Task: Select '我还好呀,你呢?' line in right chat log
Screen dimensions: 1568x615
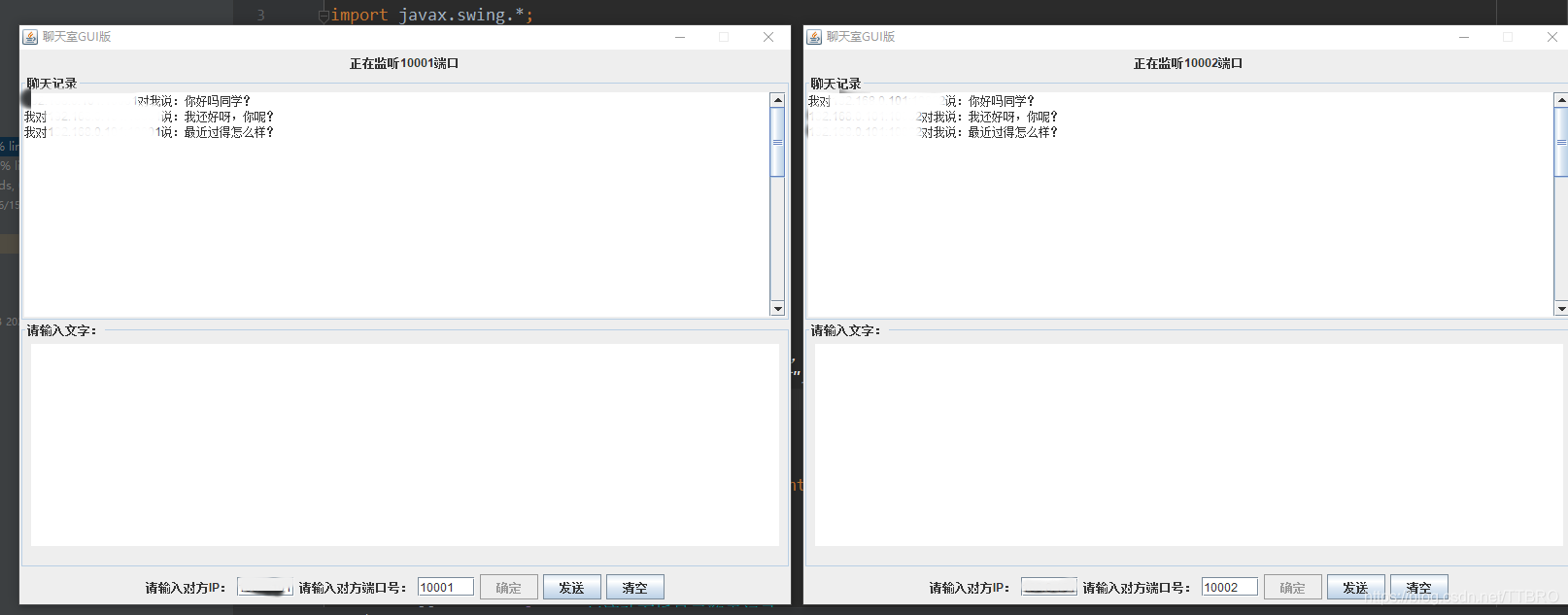Action: point(933,117)
